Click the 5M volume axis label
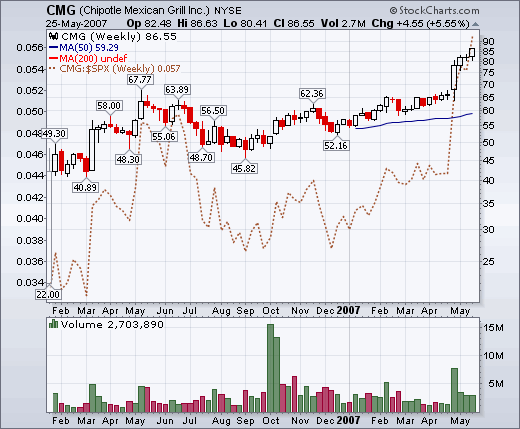This screenshot has height=429, width=520. (x=496, y=384)
